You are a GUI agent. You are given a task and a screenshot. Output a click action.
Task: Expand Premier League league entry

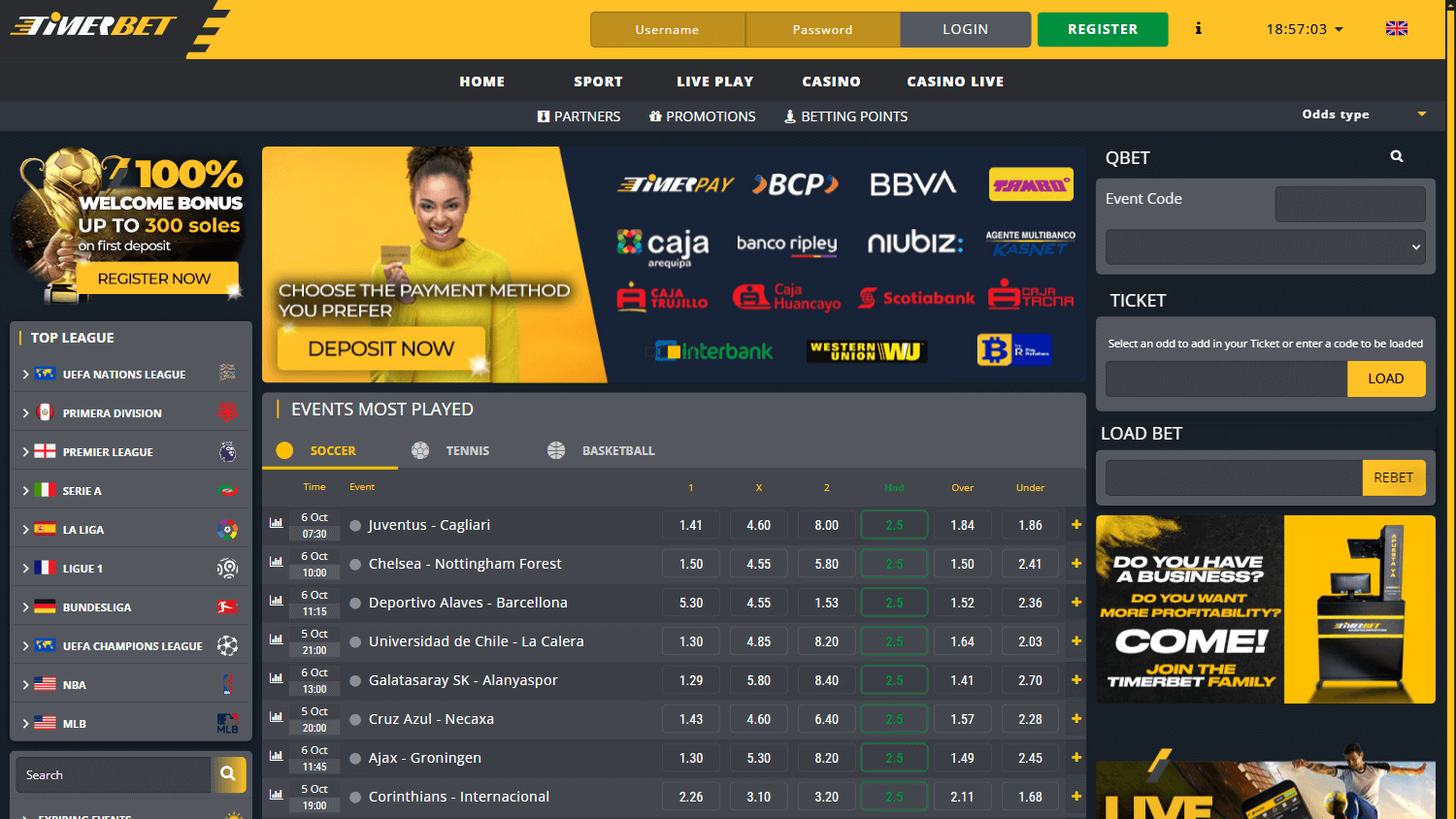(x=25, y=451)
